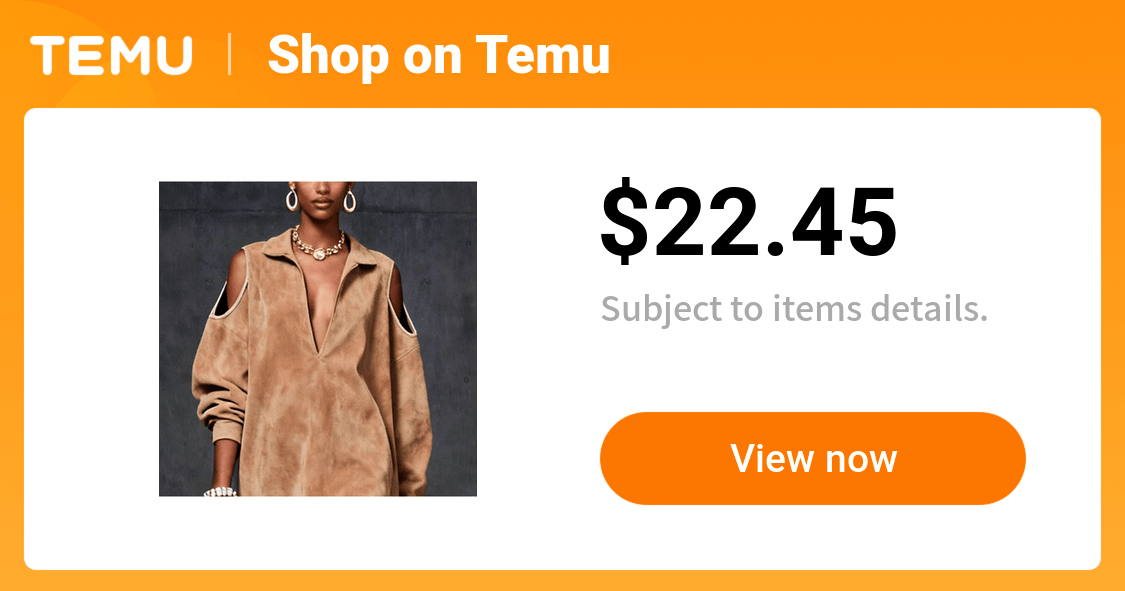Click the pearl bracelet on the model's wrist
Screen dimensions: 1125x591
tap(220, 491)
